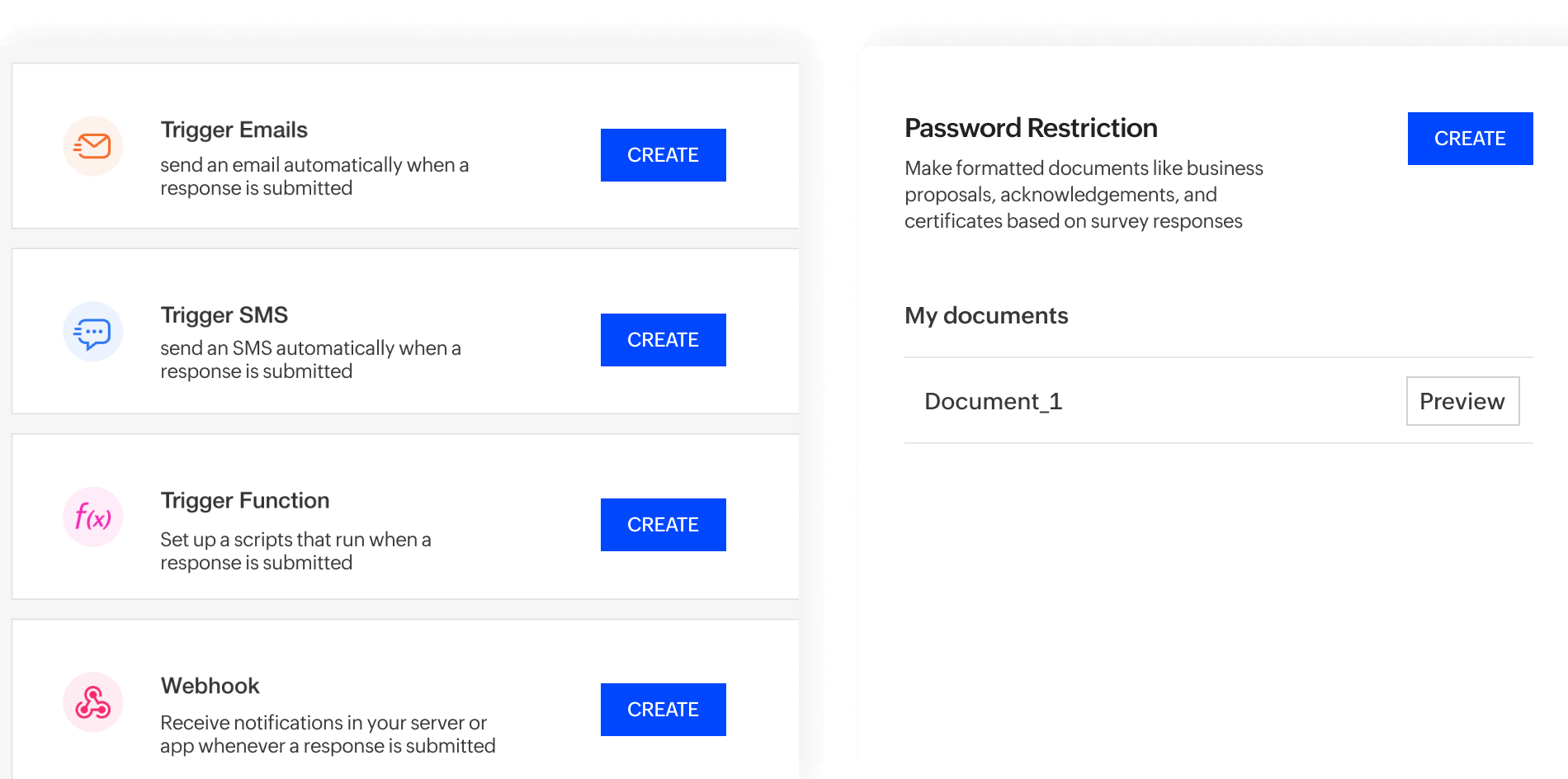Click the formatted documents description text
The image size is (1568, 779).
click(x=1084, y=195)
